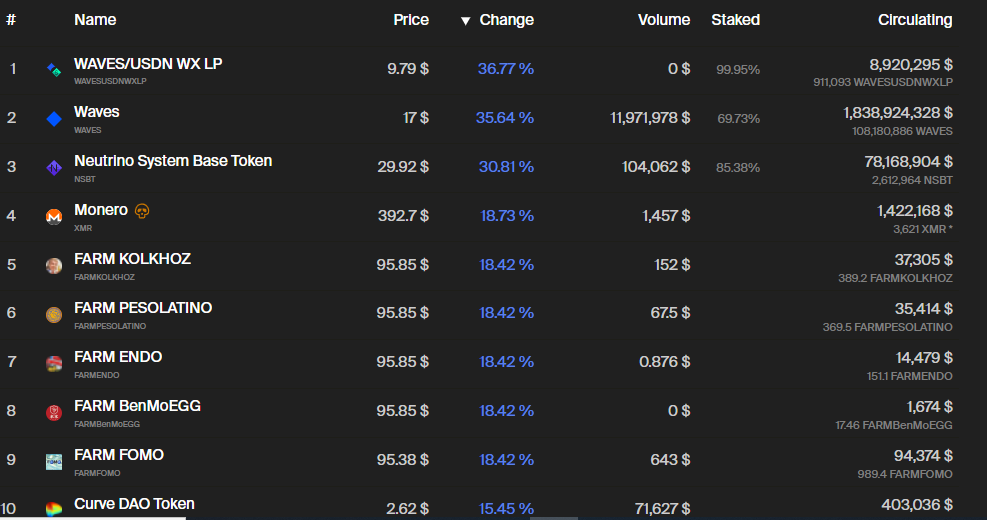Open the FARM KOLKHOZ token page
The image size is (987, 520).
133,259
